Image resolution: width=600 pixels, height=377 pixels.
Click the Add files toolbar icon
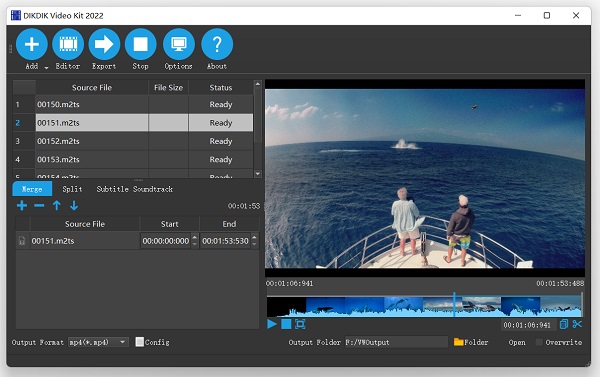point(32,44)
